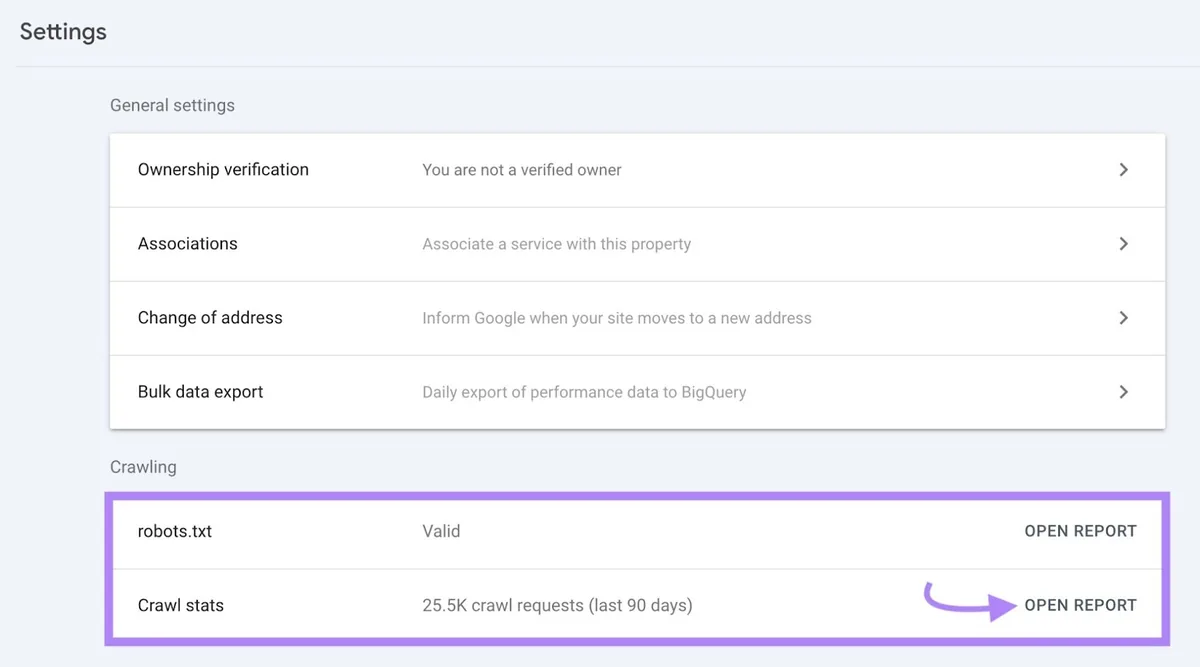The image size is (1200, 667).
Task: Open report for robots.txt
Action: [1080, 531]
